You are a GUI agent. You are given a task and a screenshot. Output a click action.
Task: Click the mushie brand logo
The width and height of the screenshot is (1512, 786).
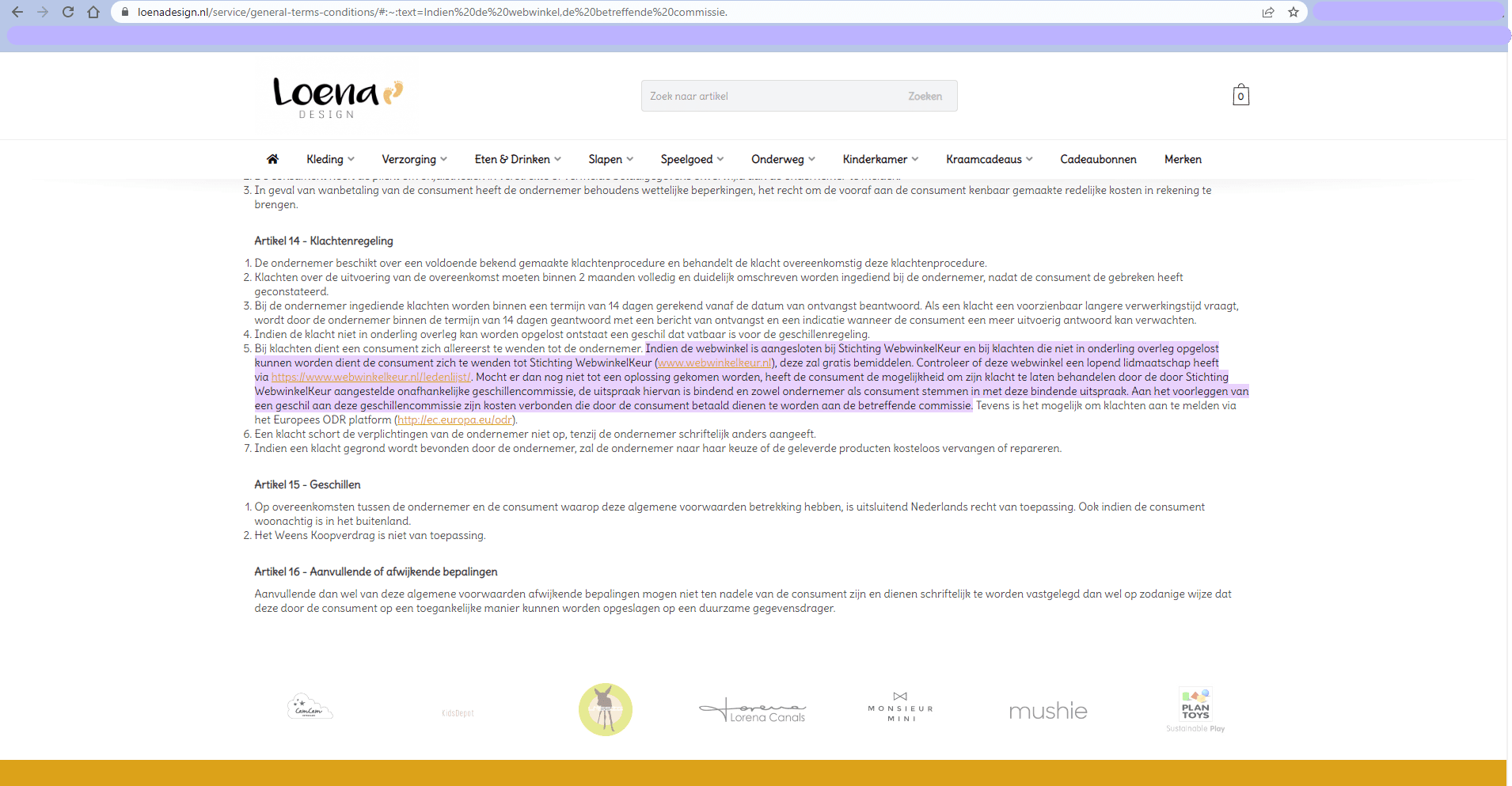(1047, 711)
